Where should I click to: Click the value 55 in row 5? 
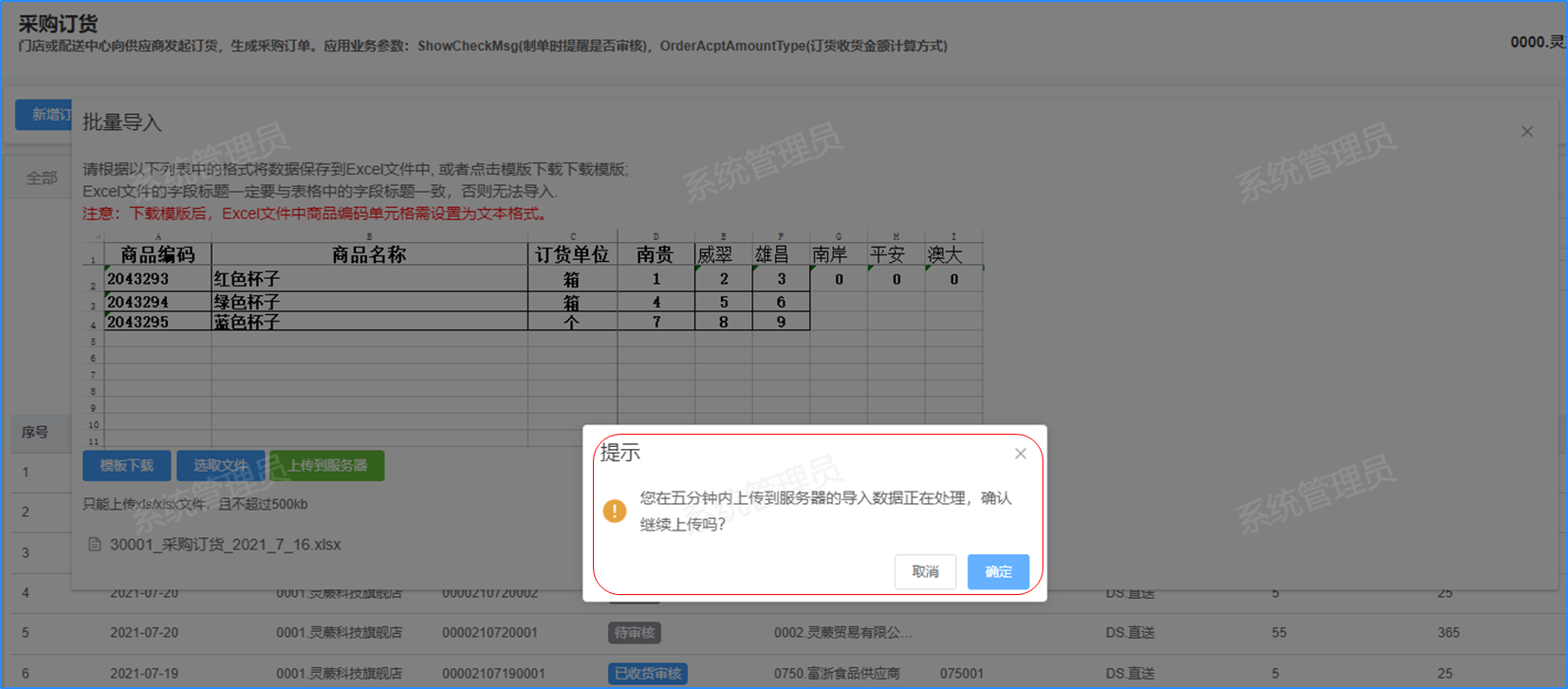pos(1280,633)
